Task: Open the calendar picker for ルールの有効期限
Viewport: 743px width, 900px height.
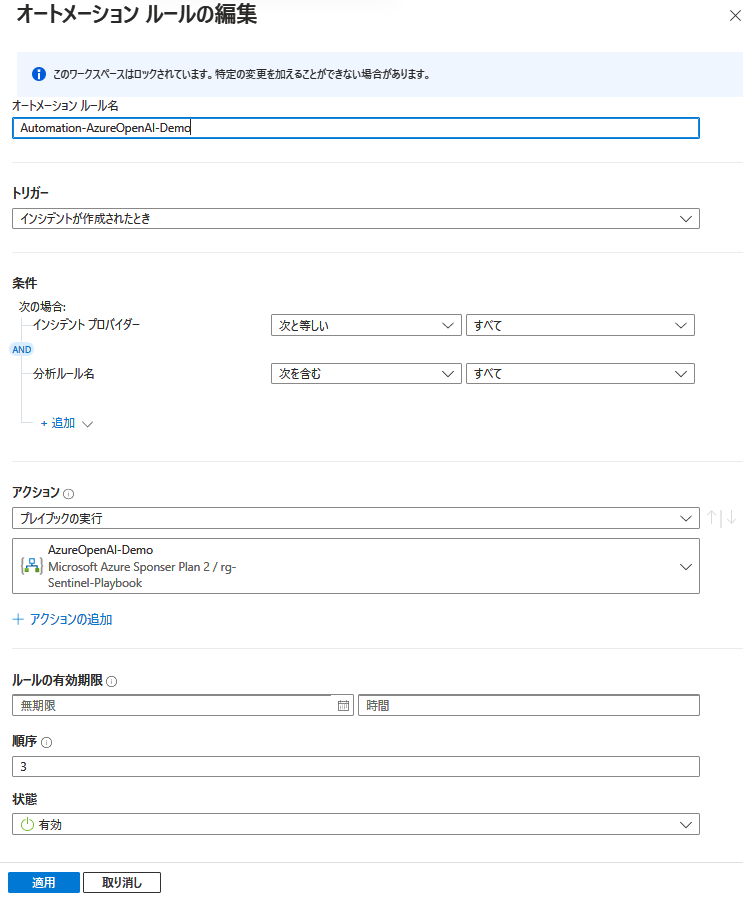Action: click(343, 705)
